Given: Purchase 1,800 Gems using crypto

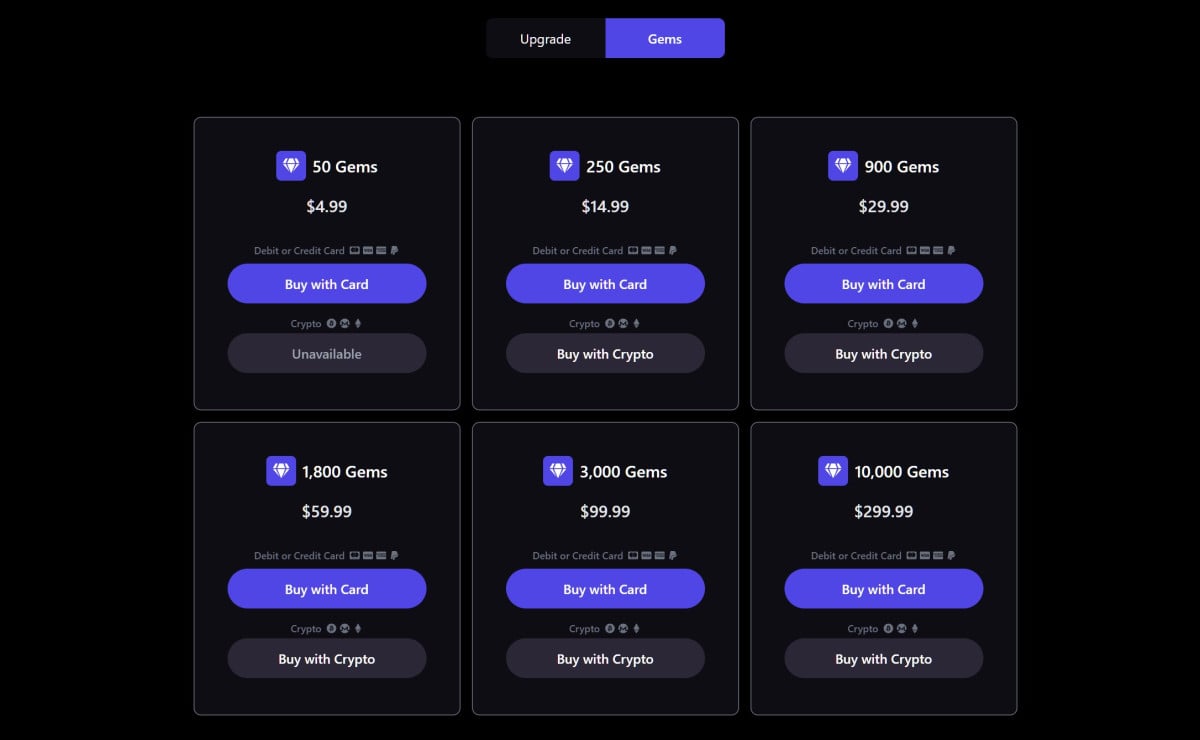Looking at the screenshot, I should coord(327,659).
